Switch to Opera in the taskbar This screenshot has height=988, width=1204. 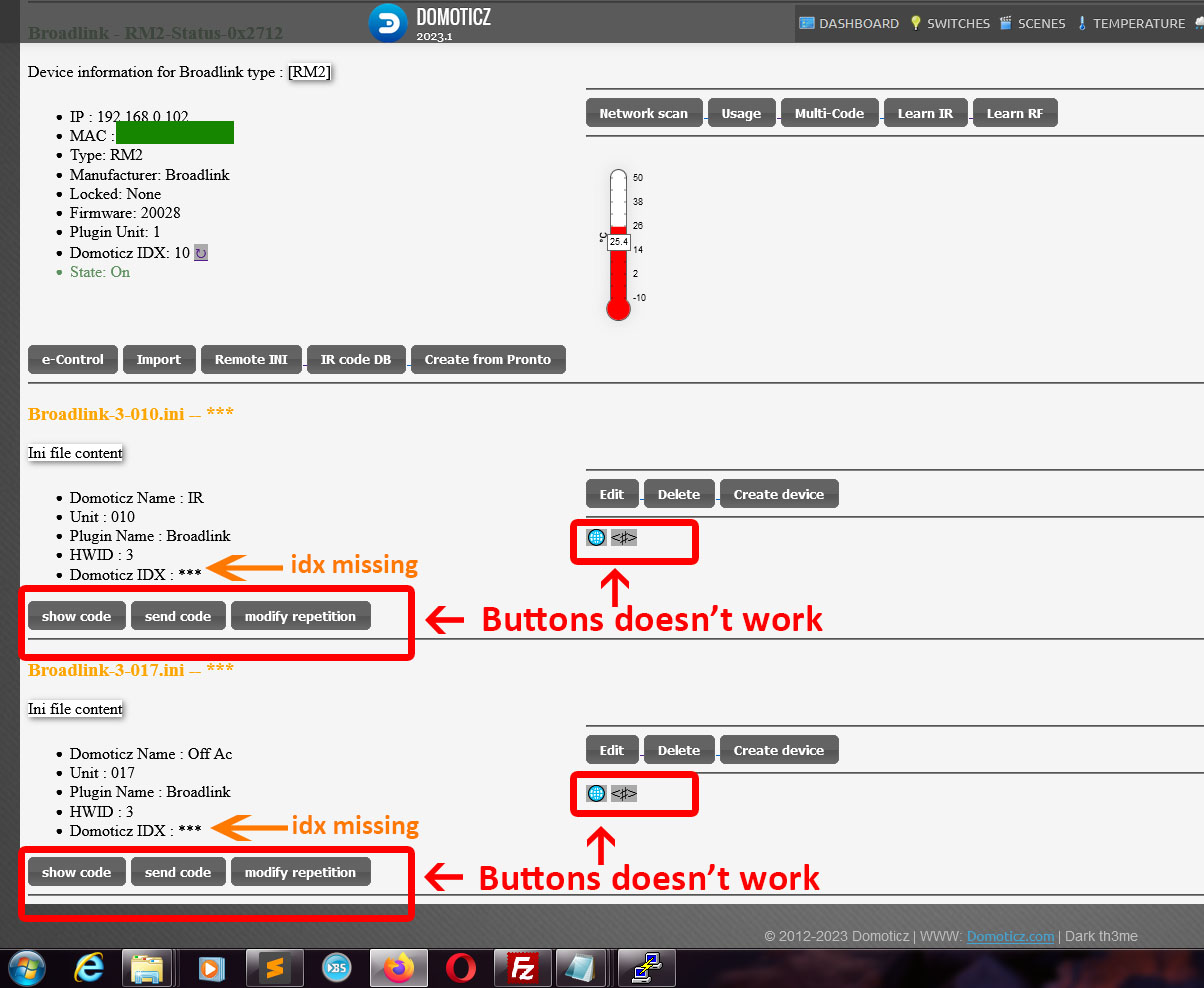tap(461, 968)
